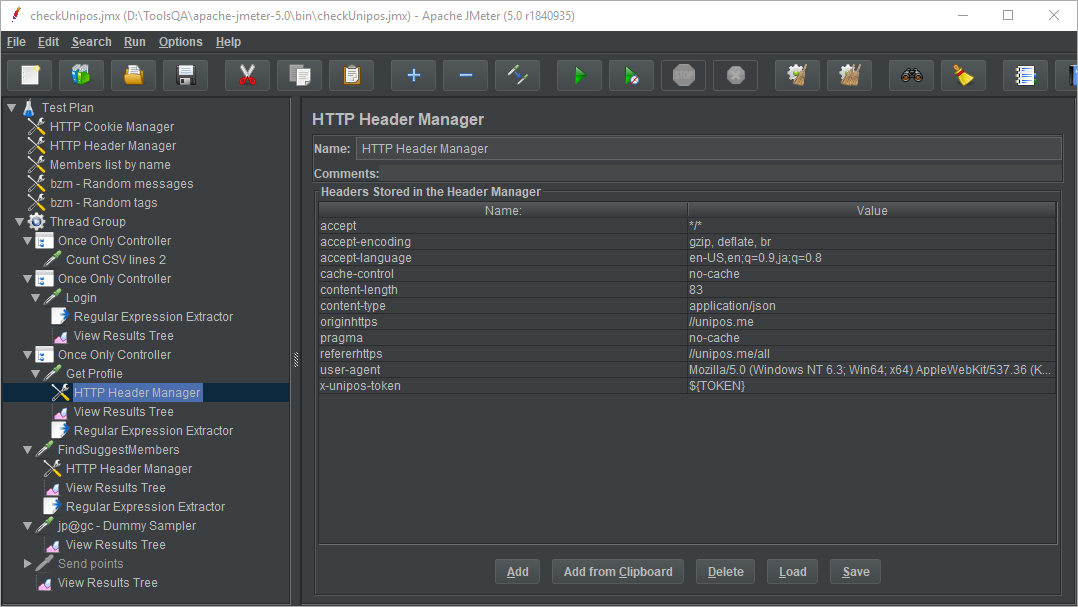Open the Run menu

[x=135, y=42]
